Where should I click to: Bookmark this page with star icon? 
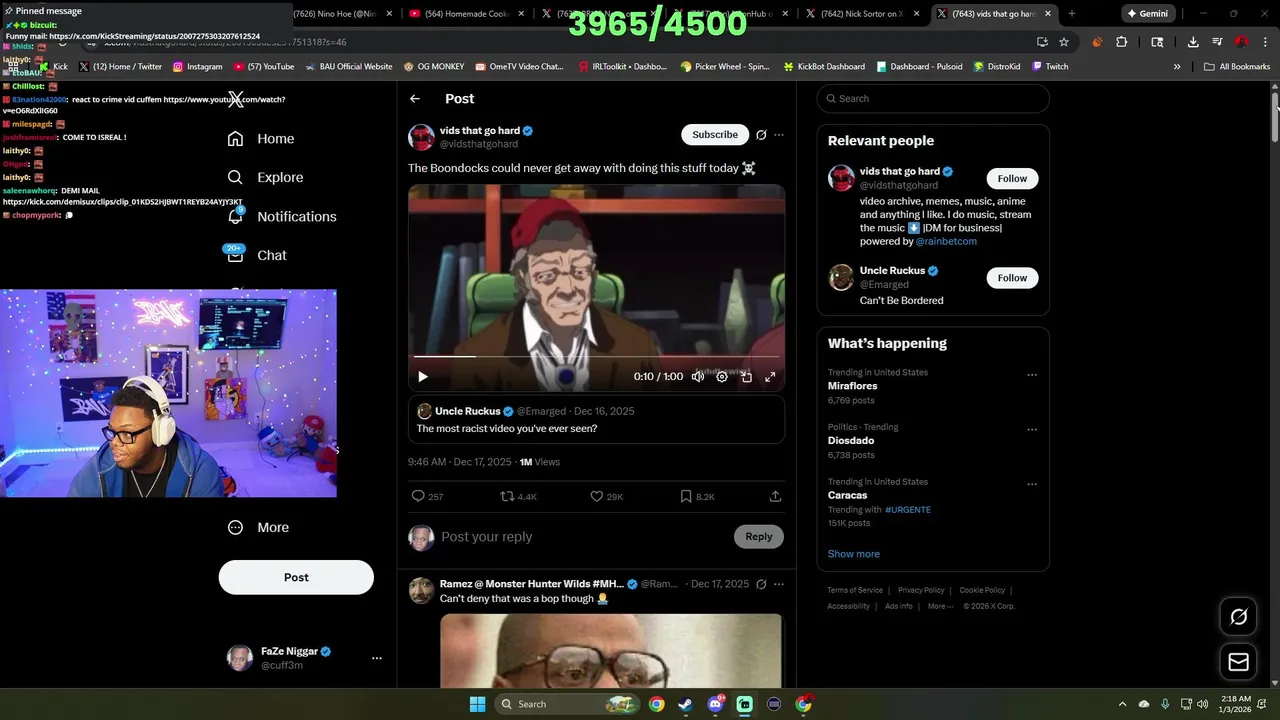pyautogui.click(x=1064, y=42)
